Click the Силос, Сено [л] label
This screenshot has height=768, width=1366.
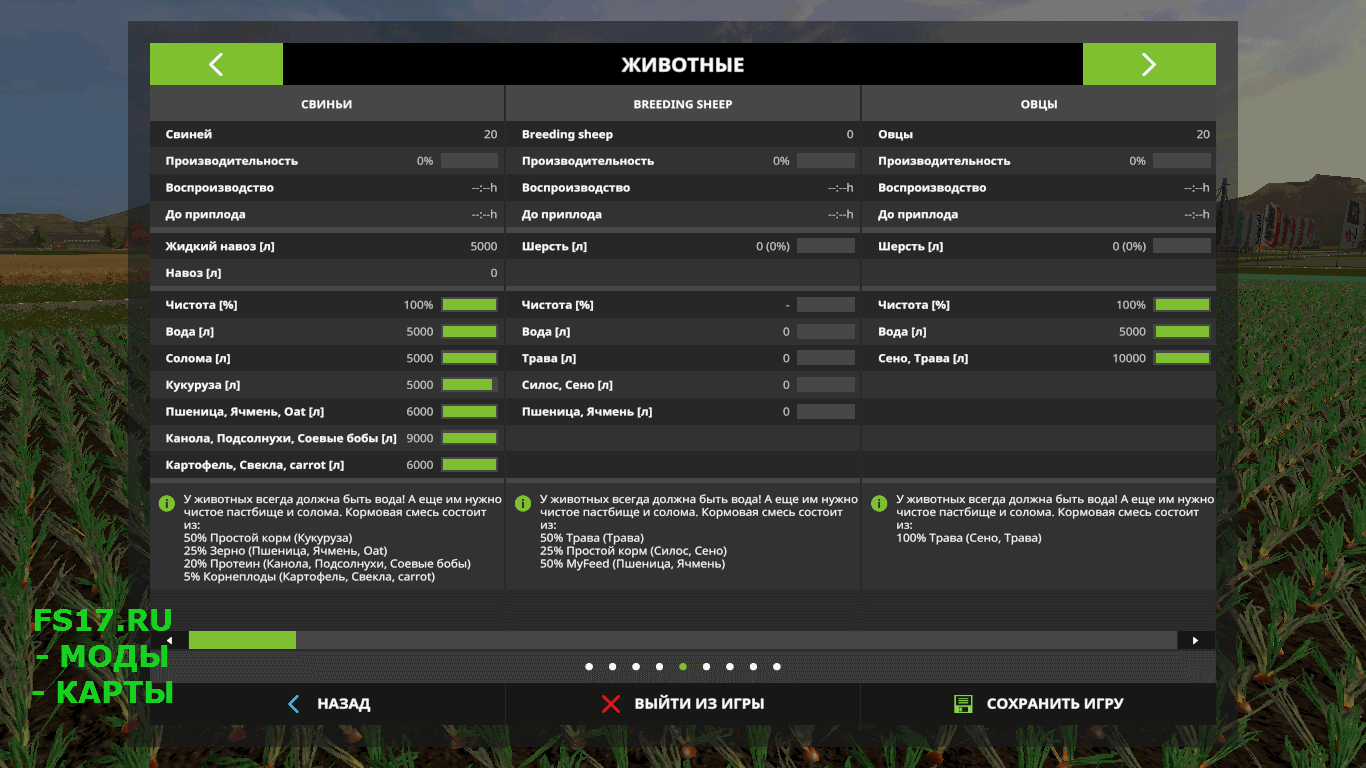pyautogui.click(x=567, y=385)
